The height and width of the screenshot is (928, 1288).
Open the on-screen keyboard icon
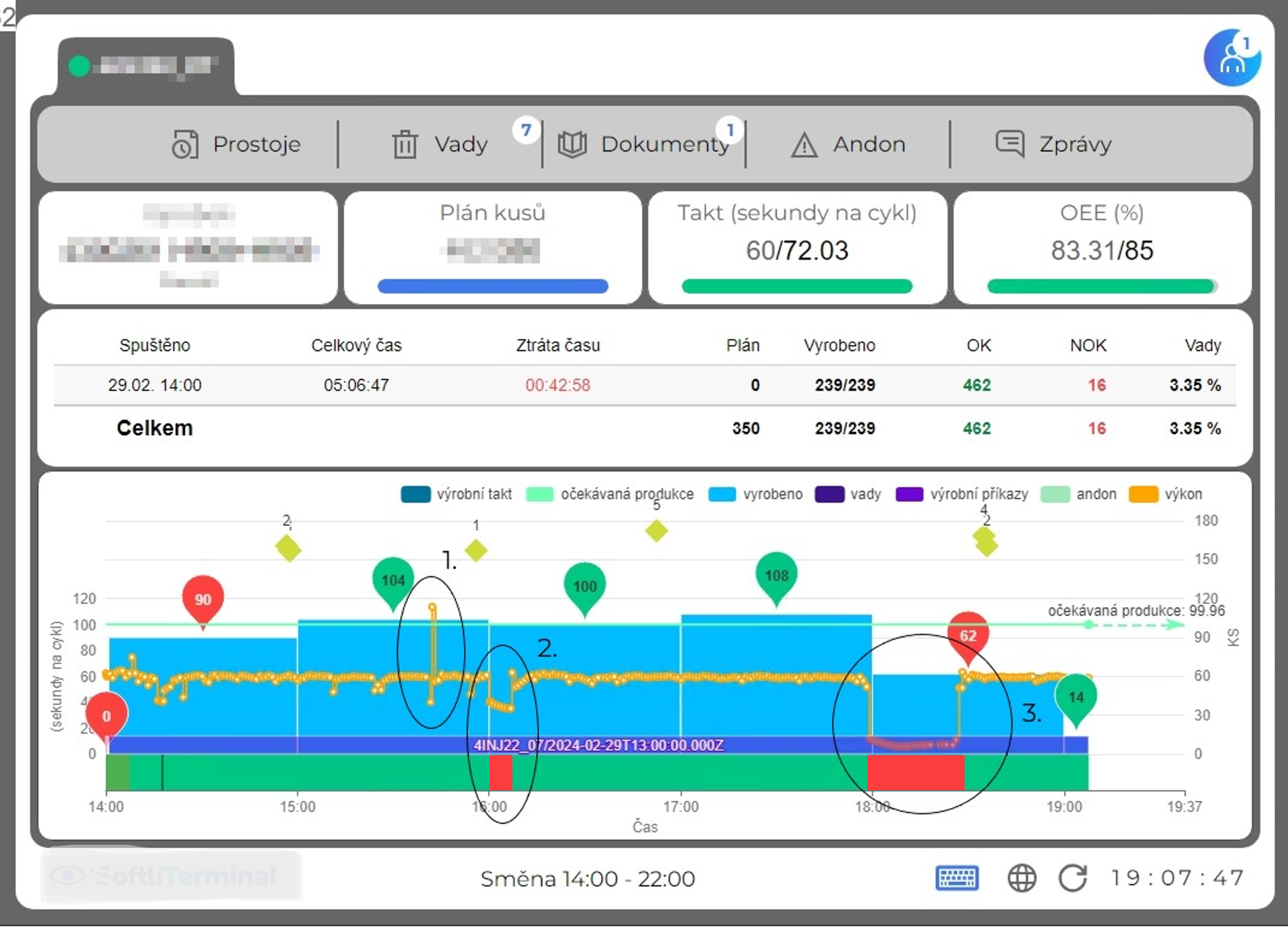957,878
